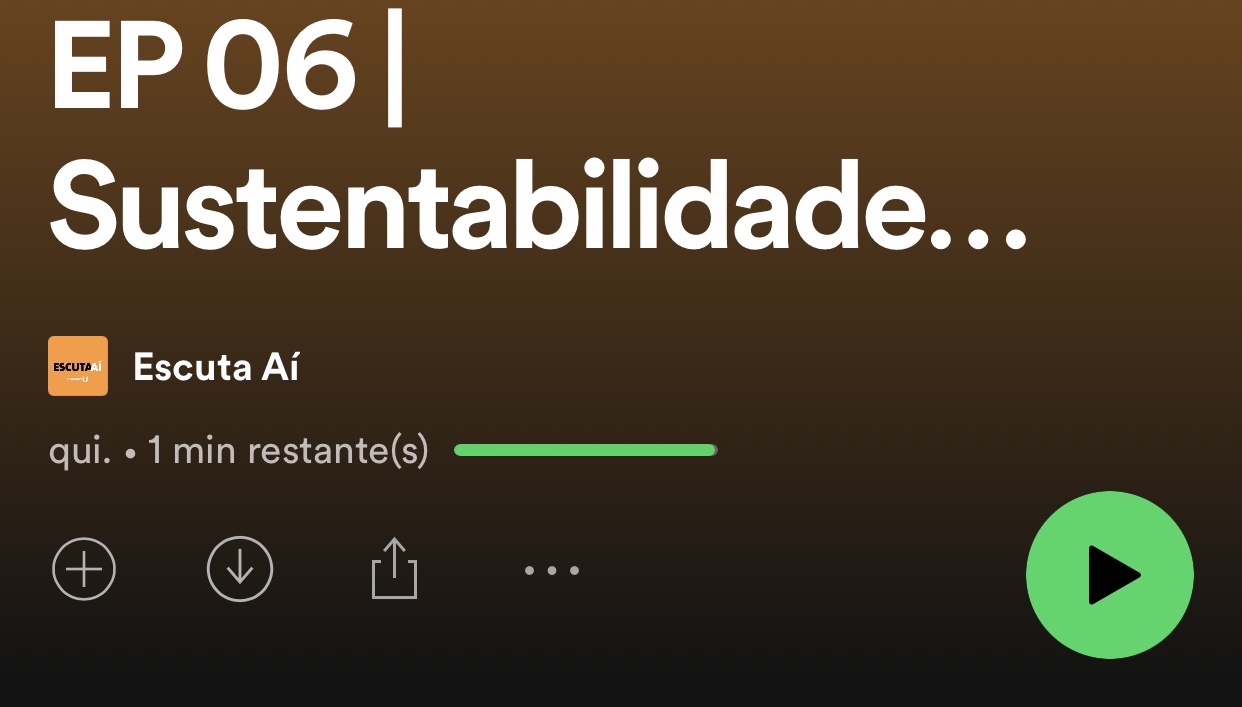The image size is (1242, 707).
Task: Add episode to Your Library with plus icon
Action: [x=84, y=569]
